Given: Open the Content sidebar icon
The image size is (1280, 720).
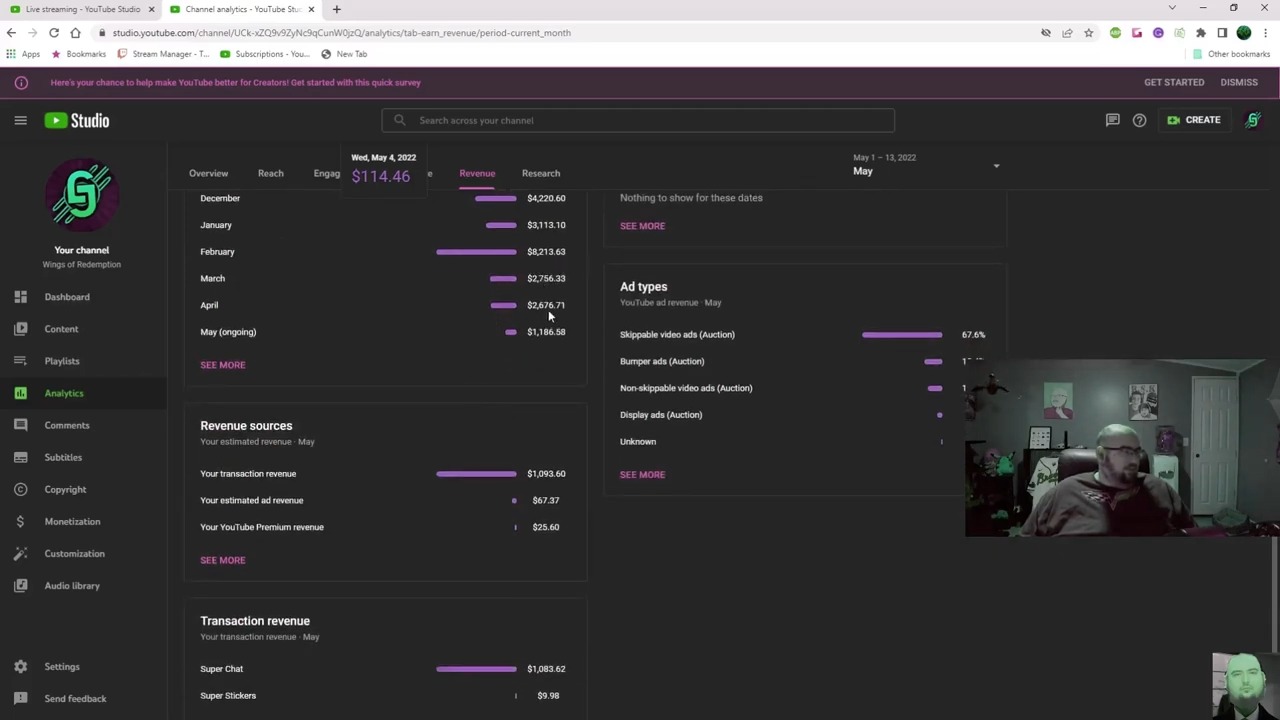Looking at the screenshot, I should 20,329.
